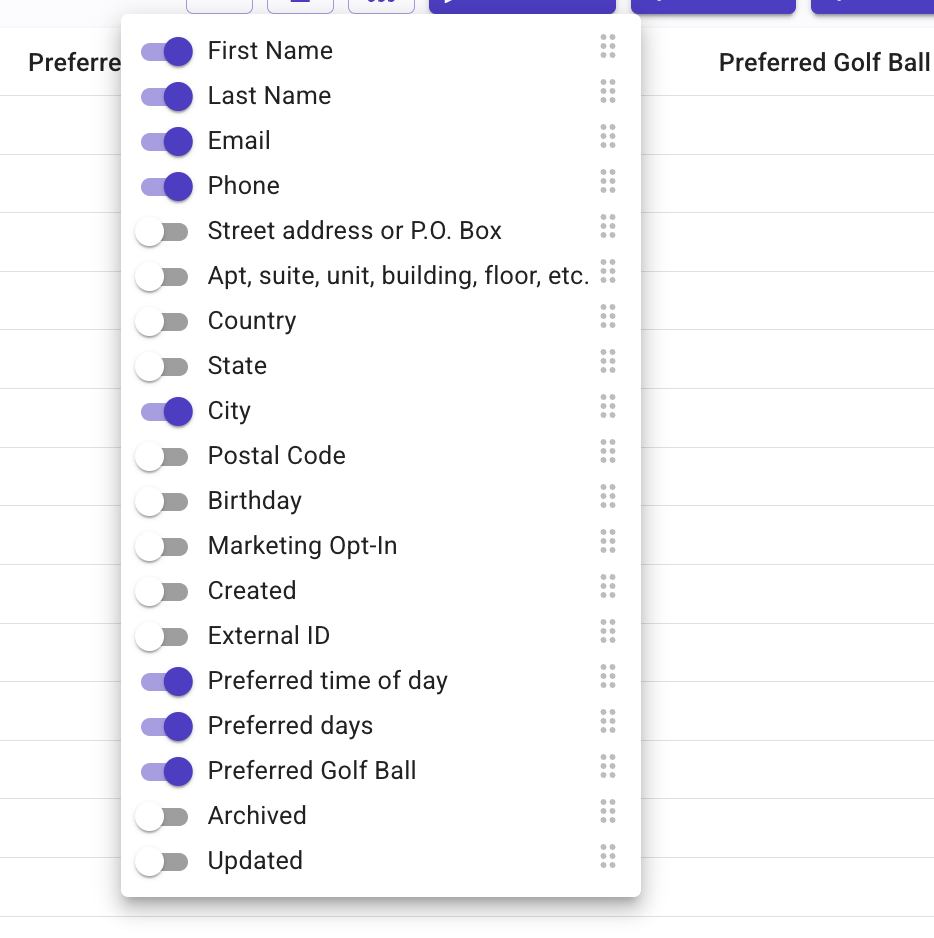Click the reorder handle for City
This screenshot has width=934, height=938.
click(x=607, y=406)
